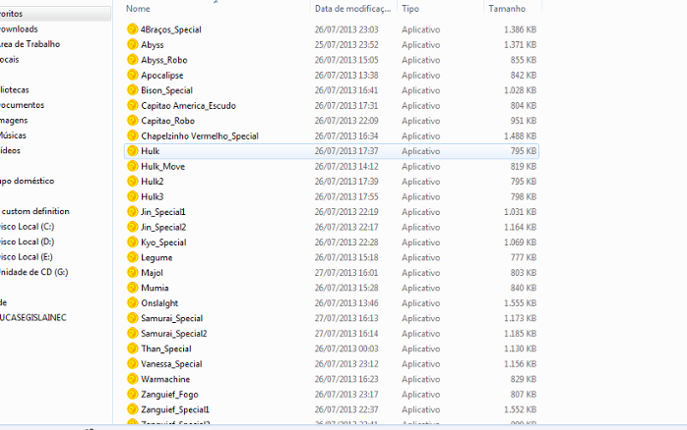Select the Bison_Special icon
The width and height of the screenshot is (687, 430).
[x=132, y=90]
